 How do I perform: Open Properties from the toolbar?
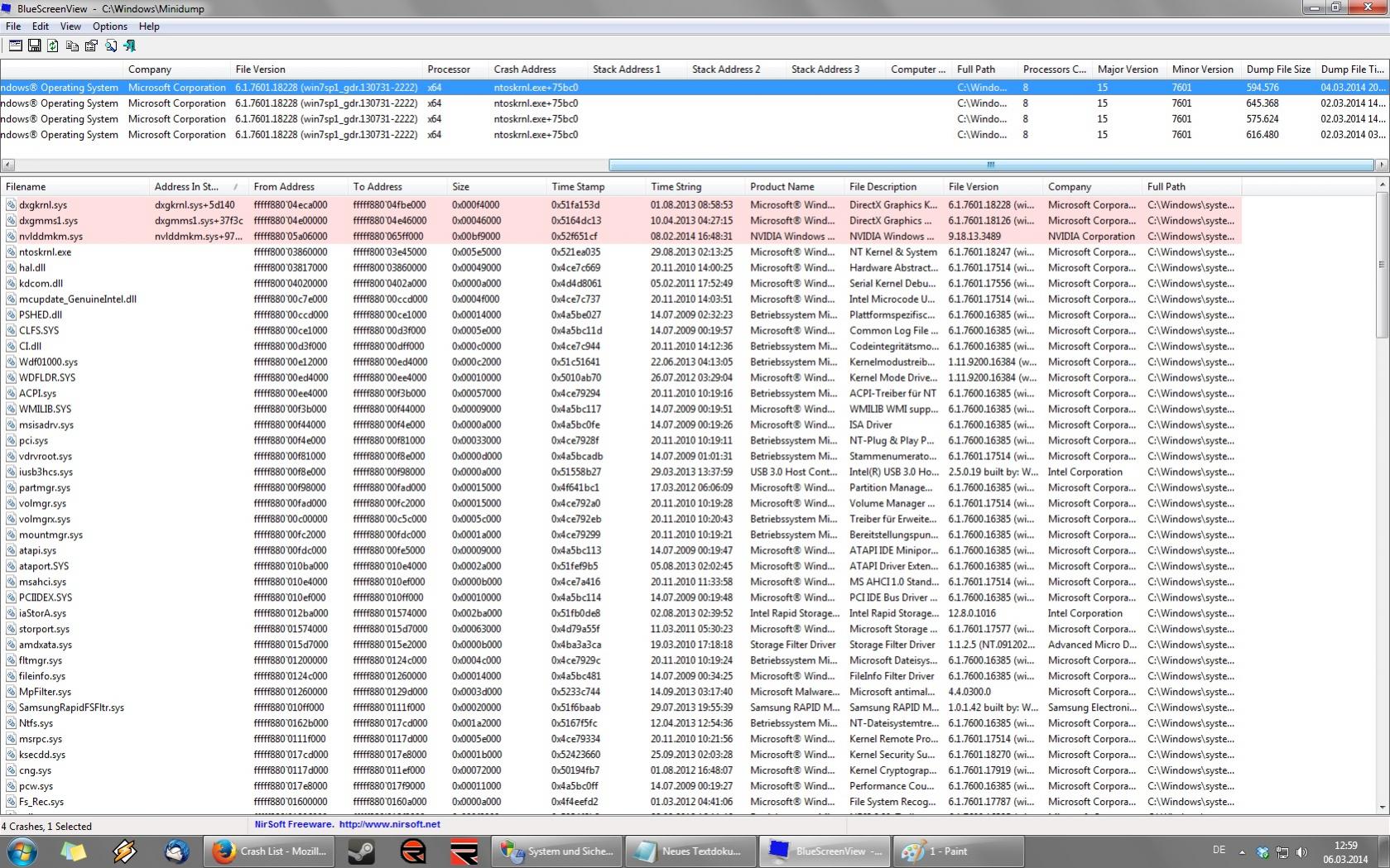92,46
